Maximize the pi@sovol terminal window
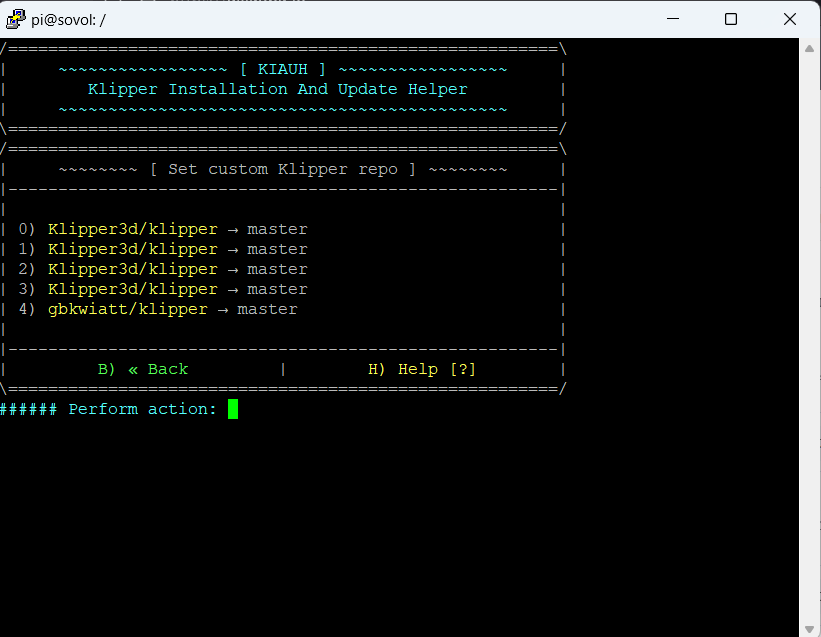The image size is (821, 637). [x=731, y=19]
